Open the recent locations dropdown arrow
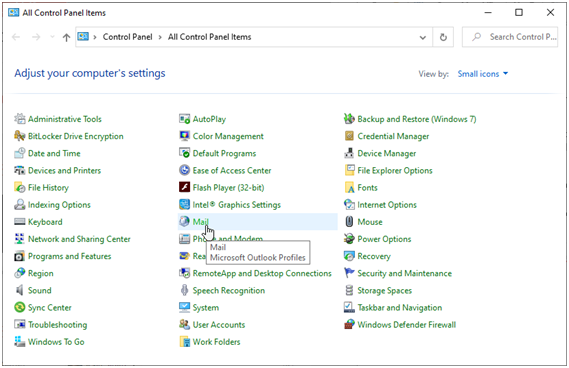The width and height of the screenshot is (569, 368). tap(52, 37)
